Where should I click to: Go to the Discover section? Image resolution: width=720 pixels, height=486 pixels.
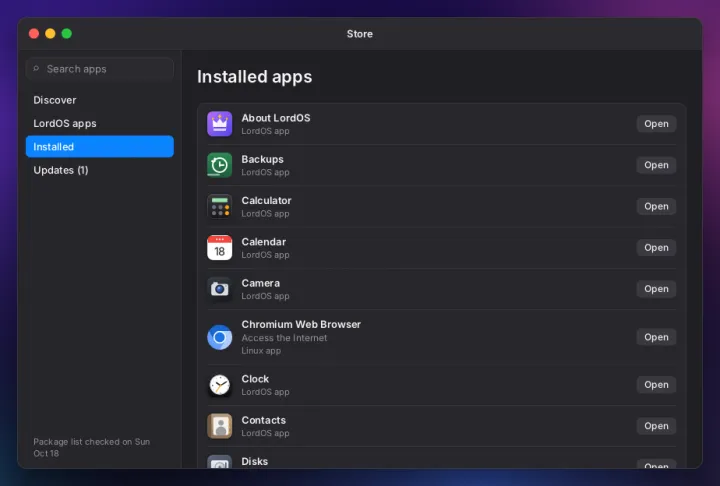pyautogui.click(x=100, y=100)
